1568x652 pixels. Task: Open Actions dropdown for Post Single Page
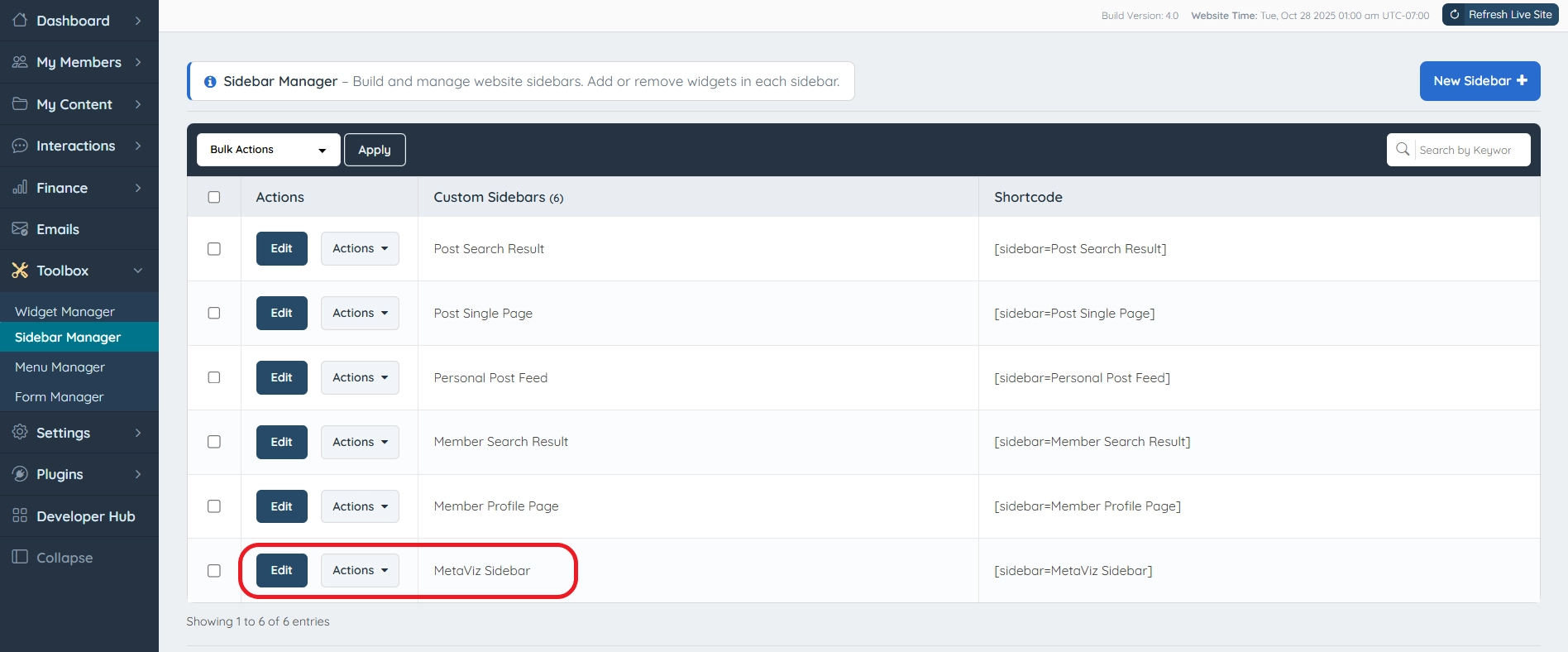[360, 313]
